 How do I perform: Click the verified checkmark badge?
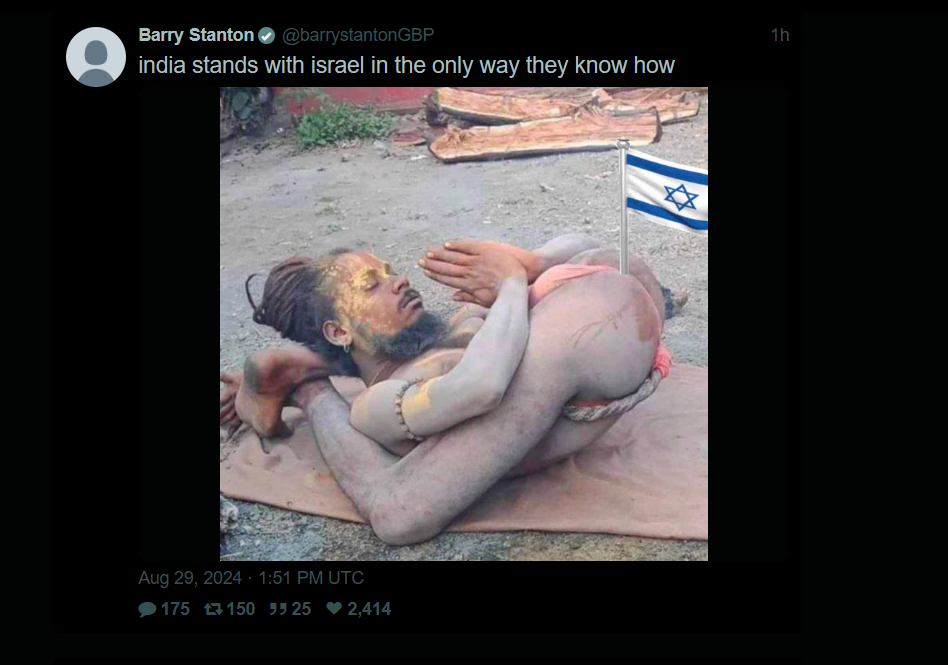click(x=267, y=36)
